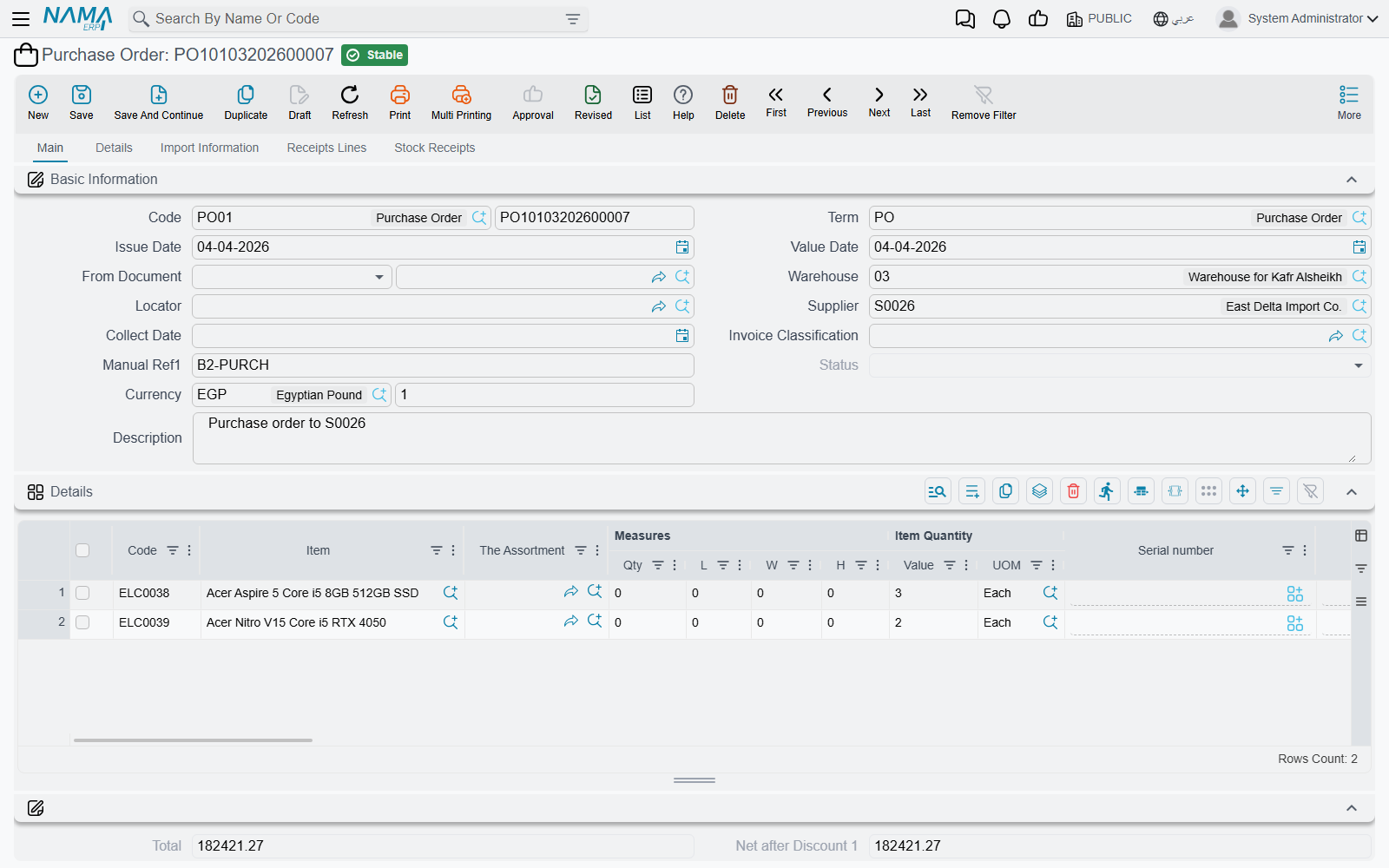Open Receipts Lines tab

(326, 148)
